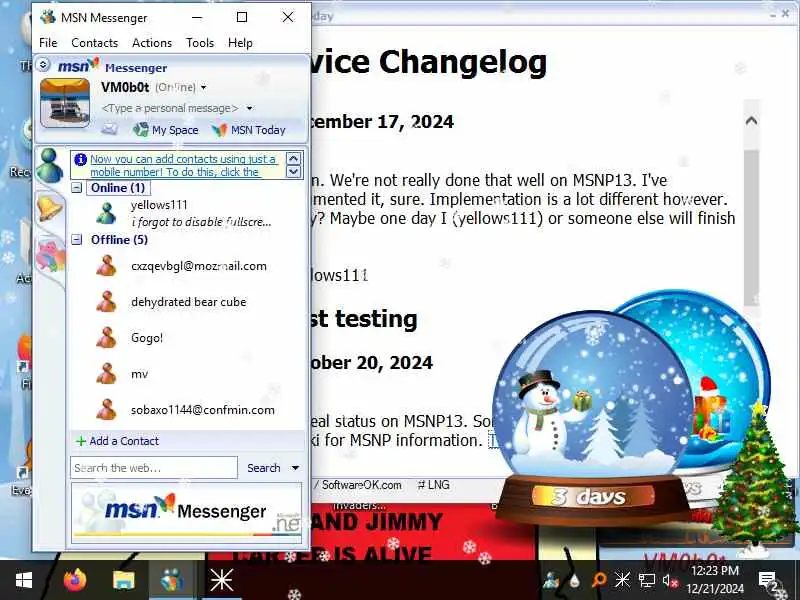Click Add a Contact

117,441
